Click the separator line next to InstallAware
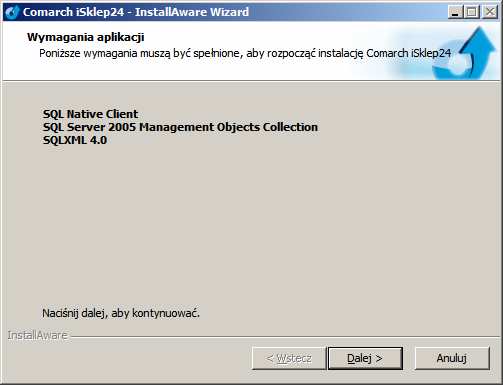The image size is (503, 385). pos(285,336)
